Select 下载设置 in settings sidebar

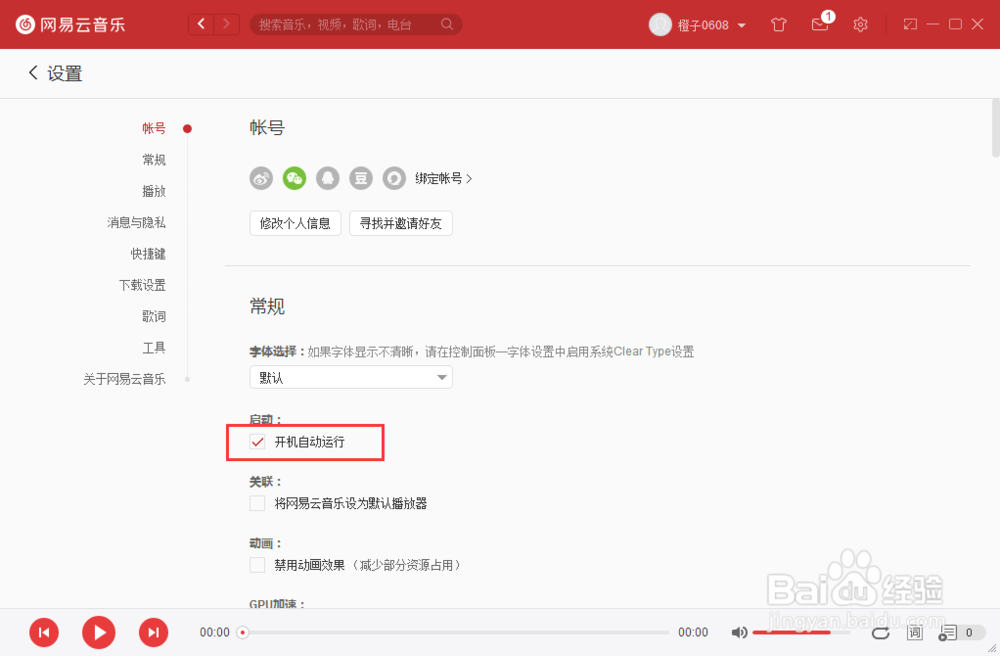click(142, 284)
